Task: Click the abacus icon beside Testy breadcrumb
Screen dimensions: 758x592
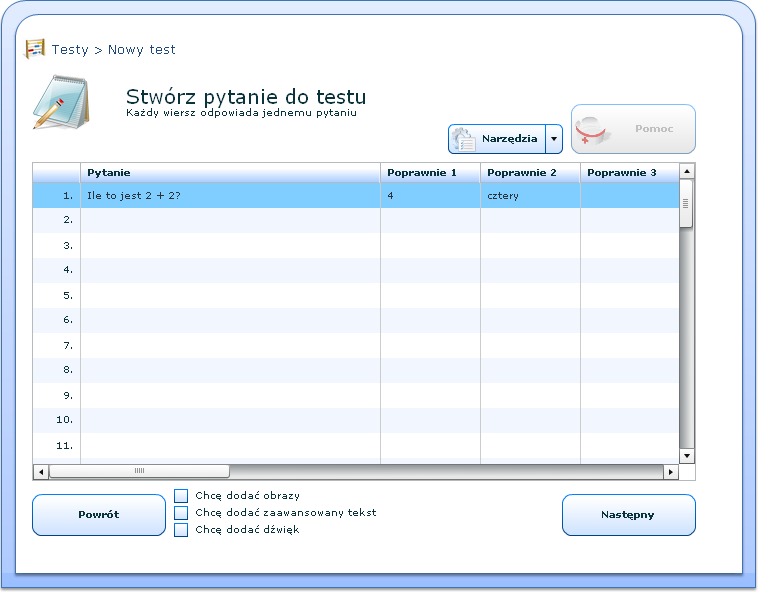Action: click(x=35, y=49)
